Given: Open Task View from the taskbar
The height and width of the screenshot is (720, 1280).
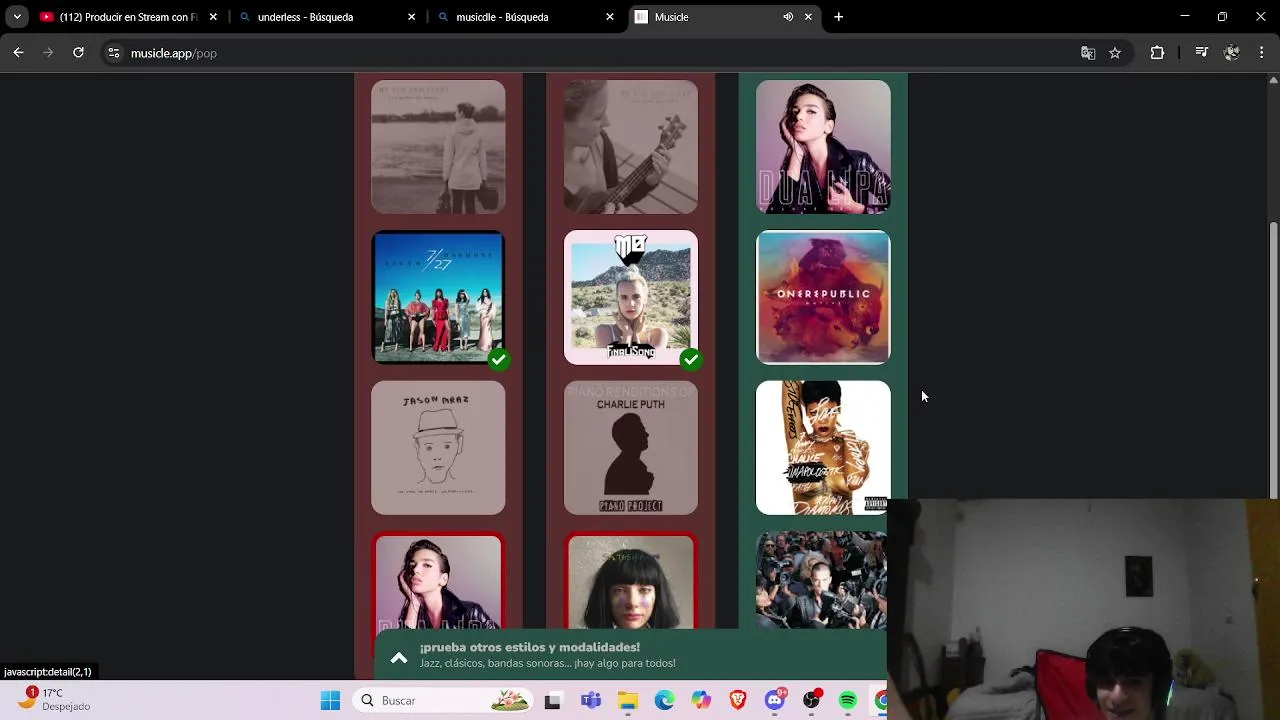Looking at the screenshot, I should (552, 701).
